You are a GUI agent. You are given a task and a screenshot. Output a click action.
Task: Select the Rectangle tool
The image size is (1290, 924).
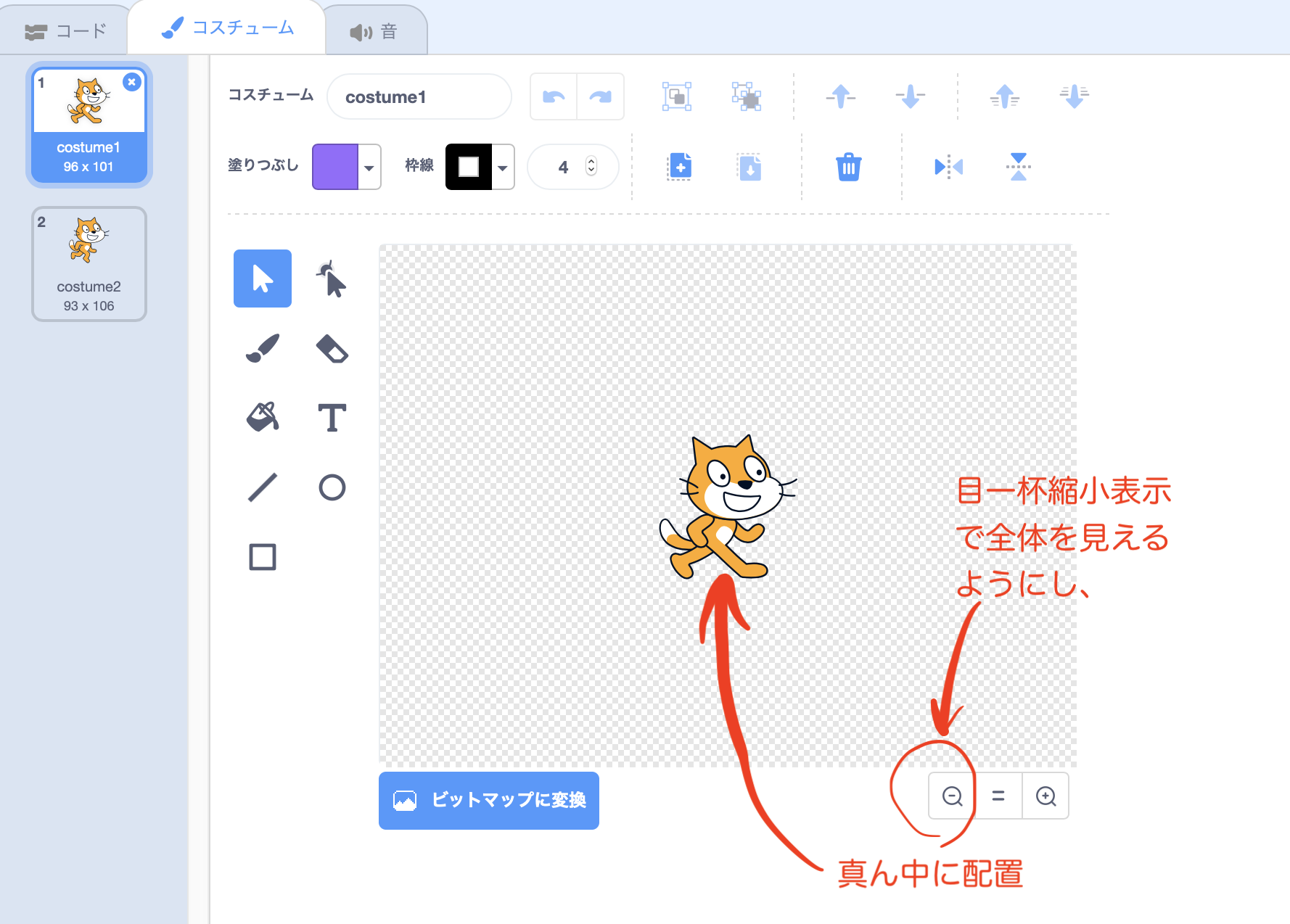(x=263, y=557)
